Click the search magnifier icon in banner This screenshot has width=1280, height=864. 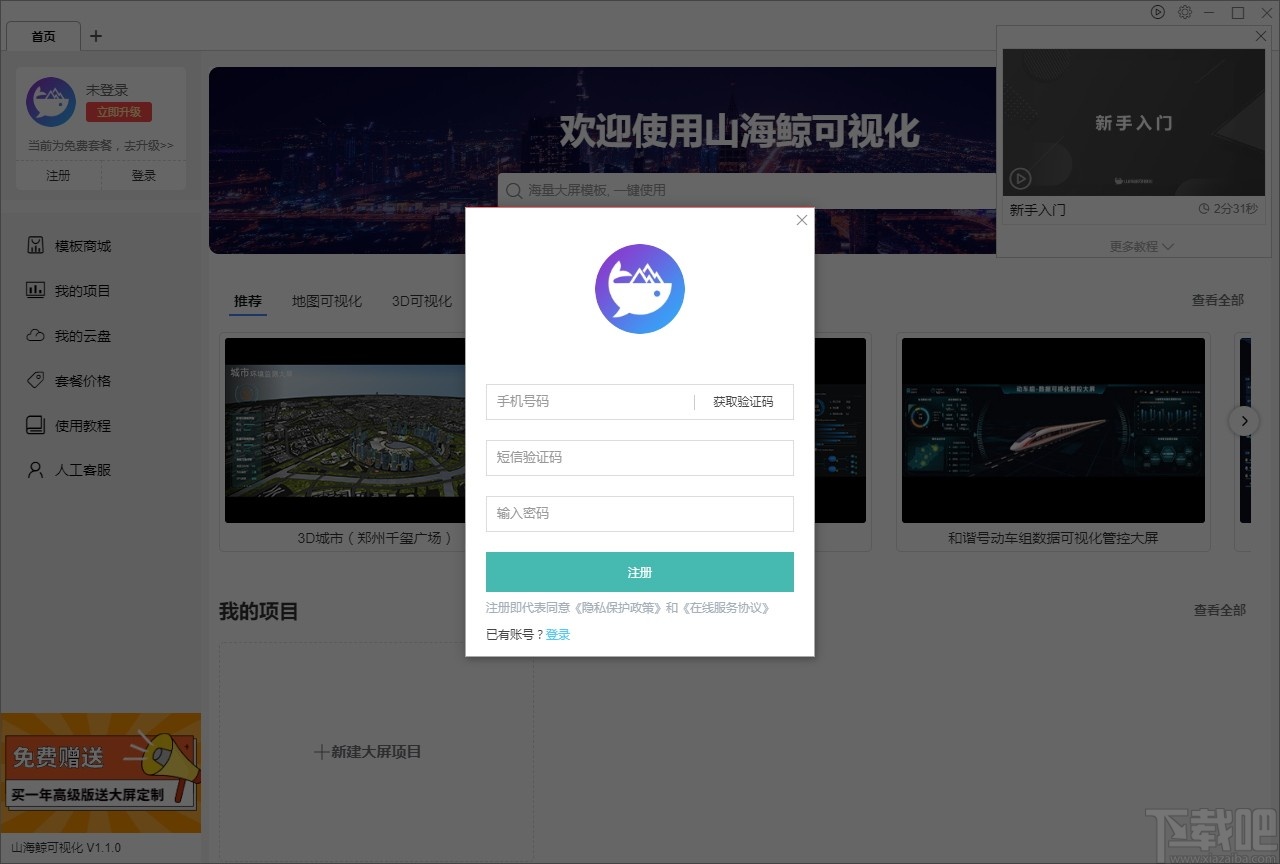click(514, 190)
